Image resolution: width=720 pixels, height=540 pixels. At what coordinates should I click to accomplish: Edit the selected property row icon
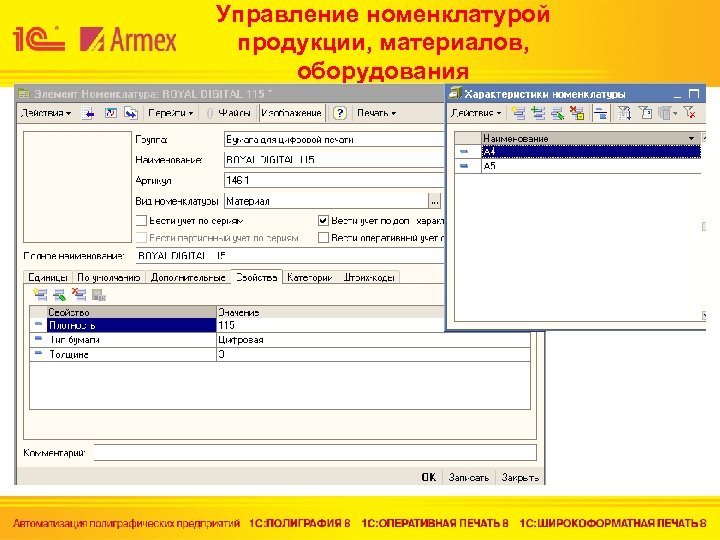pyautogui.click(x=60, y=295)
